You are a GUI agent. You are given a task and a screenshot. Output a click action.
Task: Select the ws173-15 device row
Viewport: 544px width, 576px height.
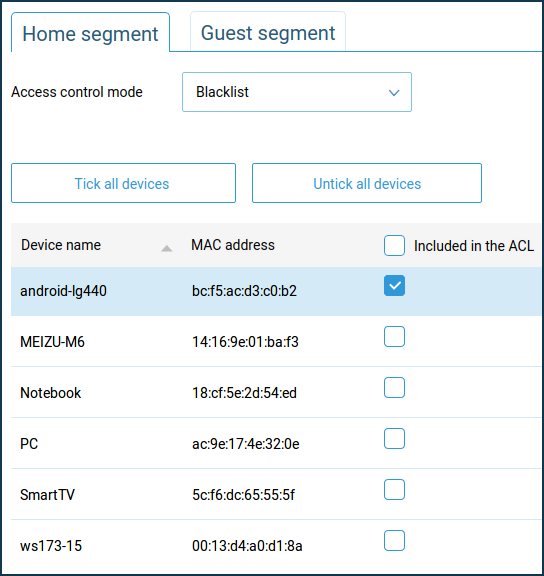coord(277,546)
